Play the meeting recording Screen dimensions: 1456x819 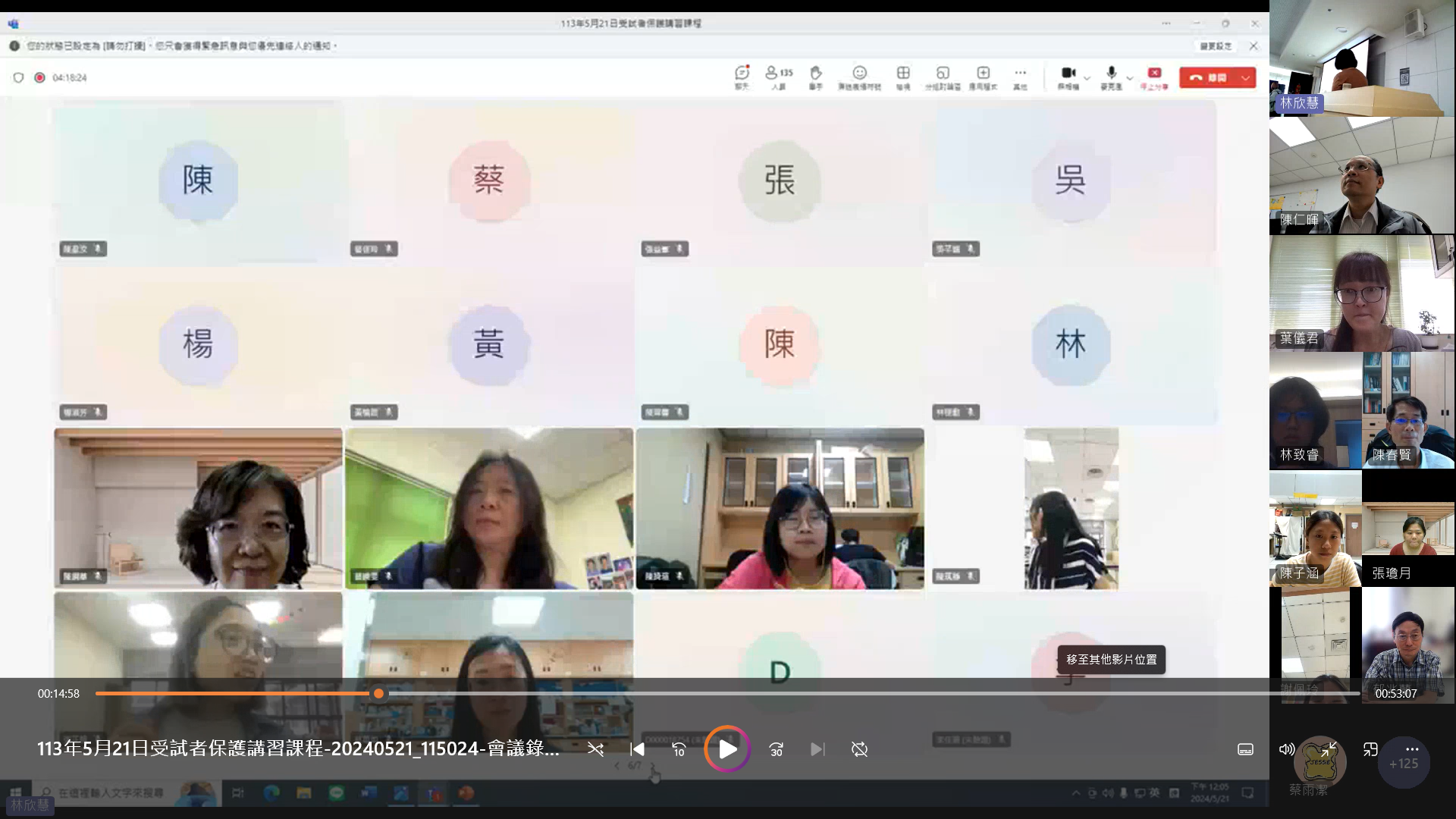[x=727, y=749]
